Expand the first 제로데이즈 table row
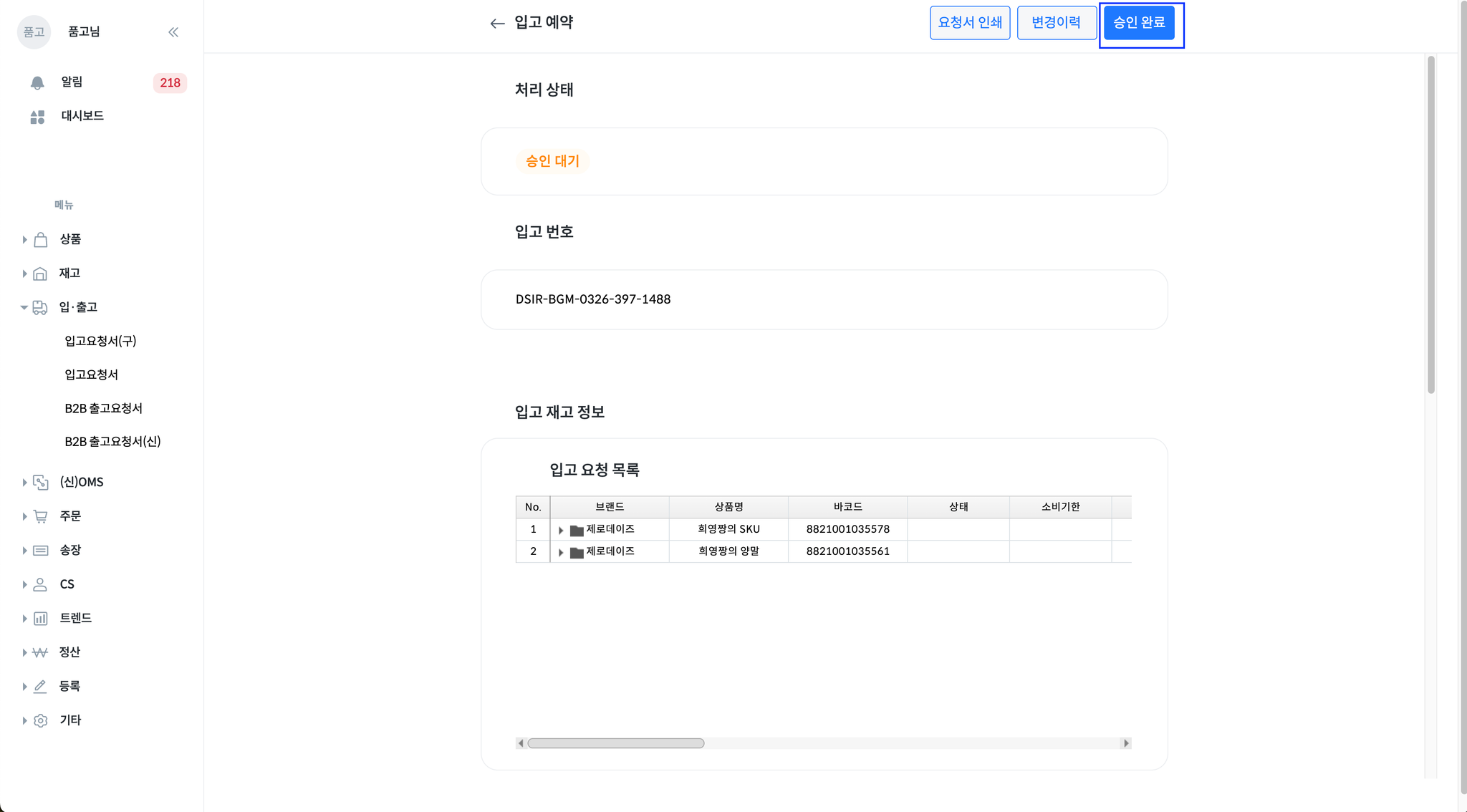This screenshot has height=812, width=1467. [x=561, y=531]
